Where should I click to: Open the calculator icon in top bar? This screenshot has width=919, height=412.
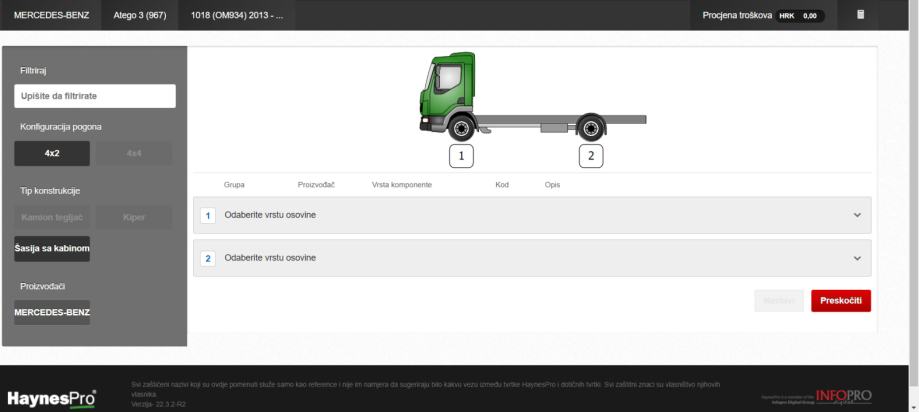tap(860, 15)
